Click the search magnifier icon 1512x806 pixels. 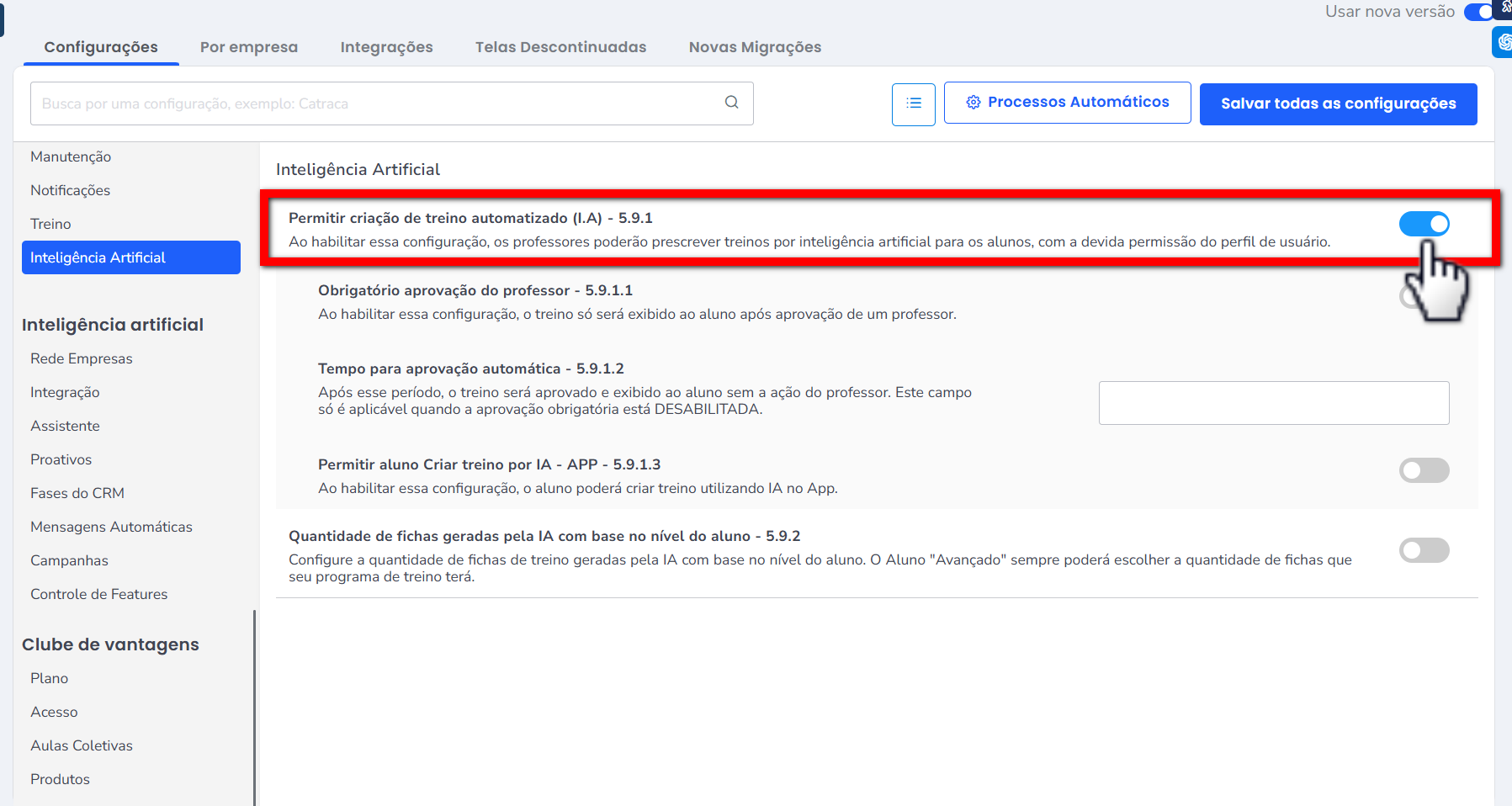[x=731, y=103]
